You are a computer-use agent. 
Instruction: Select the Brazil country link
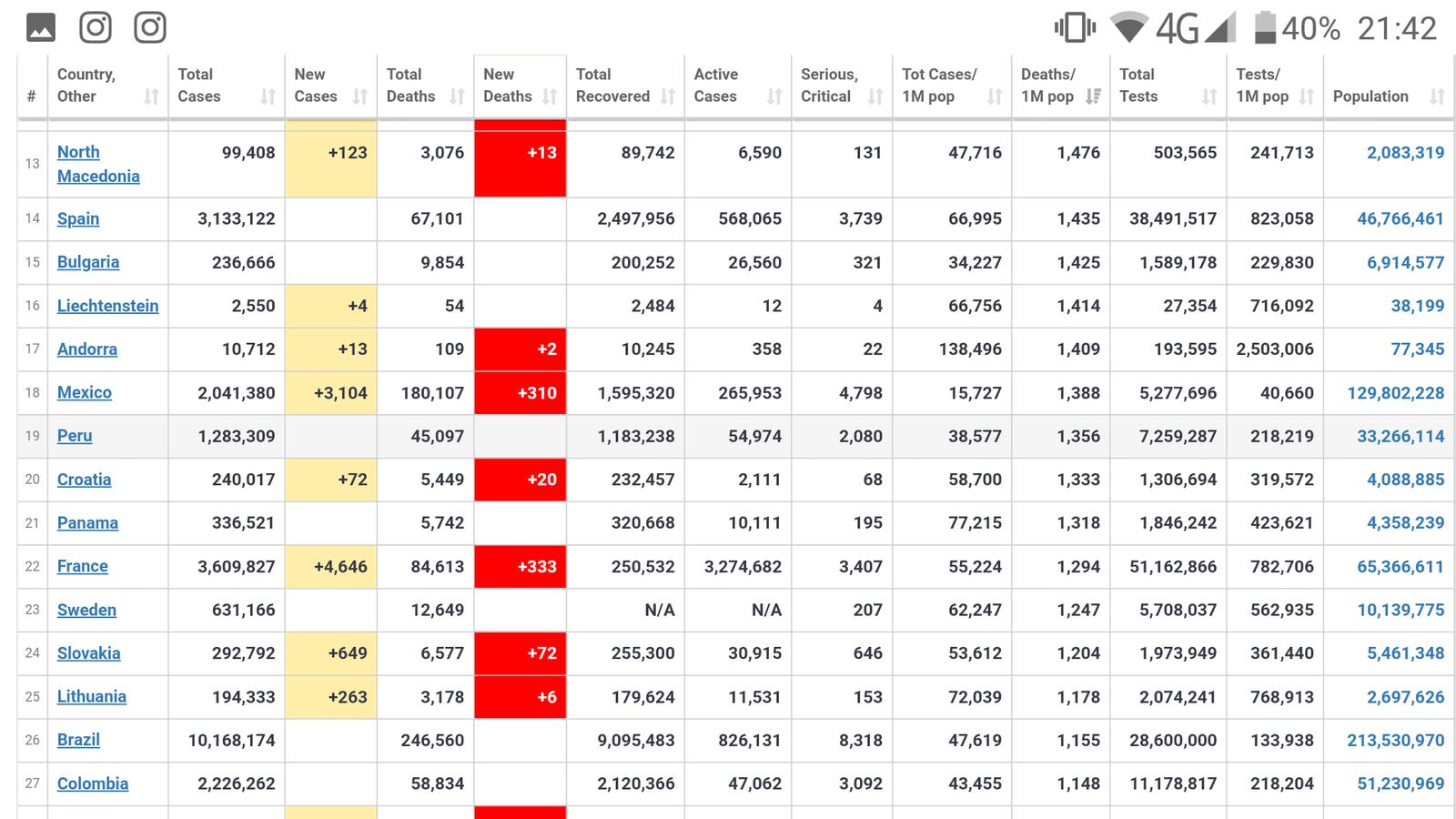pyautogui.click(x=78, y=740)
